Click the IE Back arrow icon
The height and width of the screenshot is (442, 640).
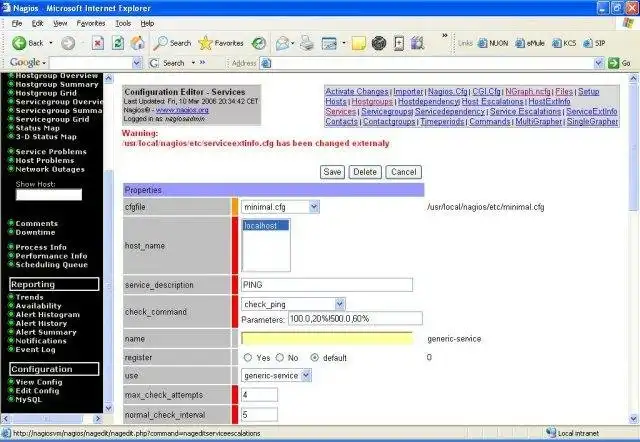coord(19,43)
